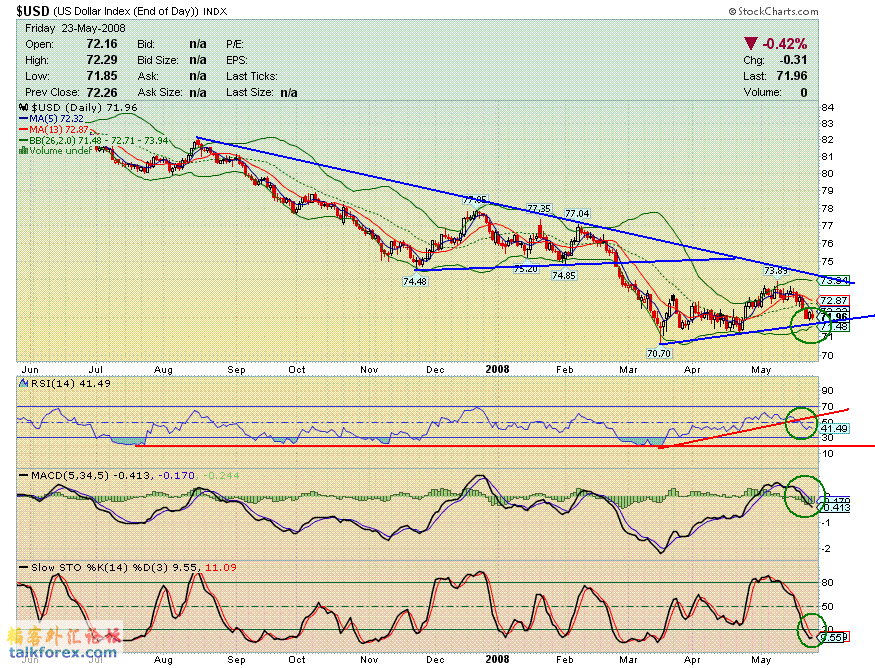Click the 73.94 upper band axis tag
This screenshot has width=875, height=668.
point(834,280)
